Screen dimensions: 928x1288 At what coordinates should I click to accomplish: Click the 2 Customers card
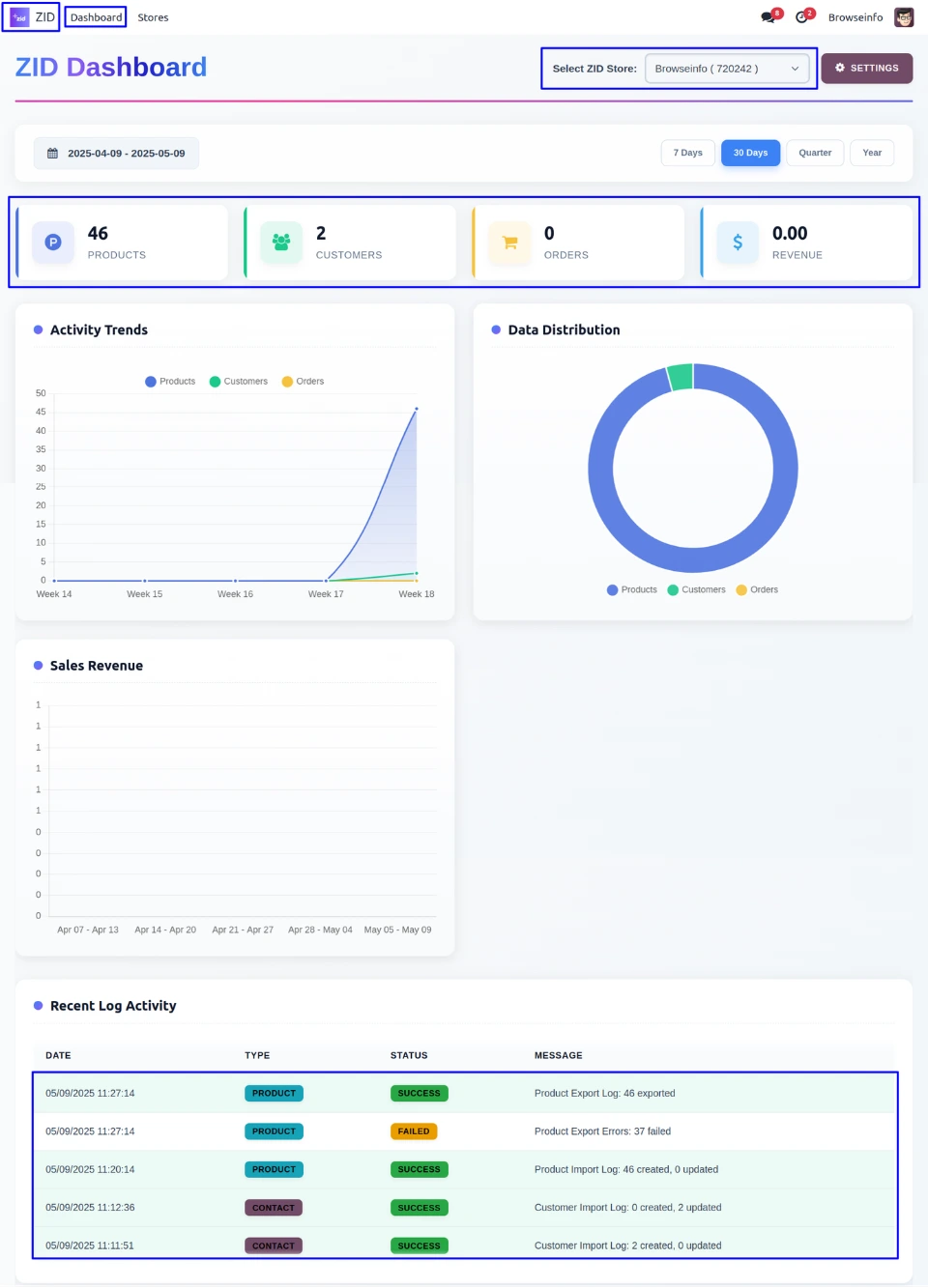tap(350, 243)
